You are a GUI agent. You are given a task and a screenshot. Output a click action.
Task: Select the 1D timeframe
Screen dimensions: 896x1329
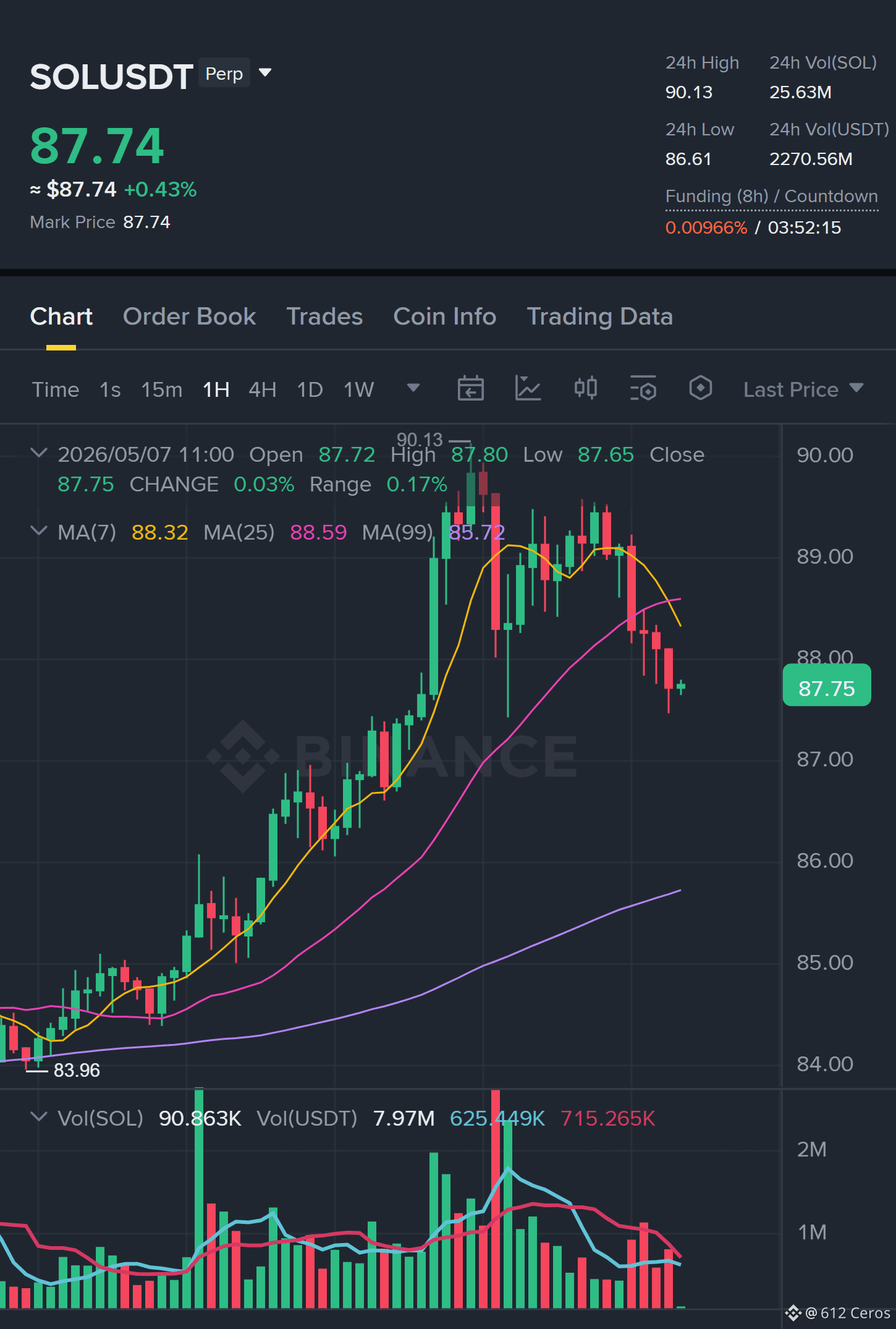tap(310, 389)
